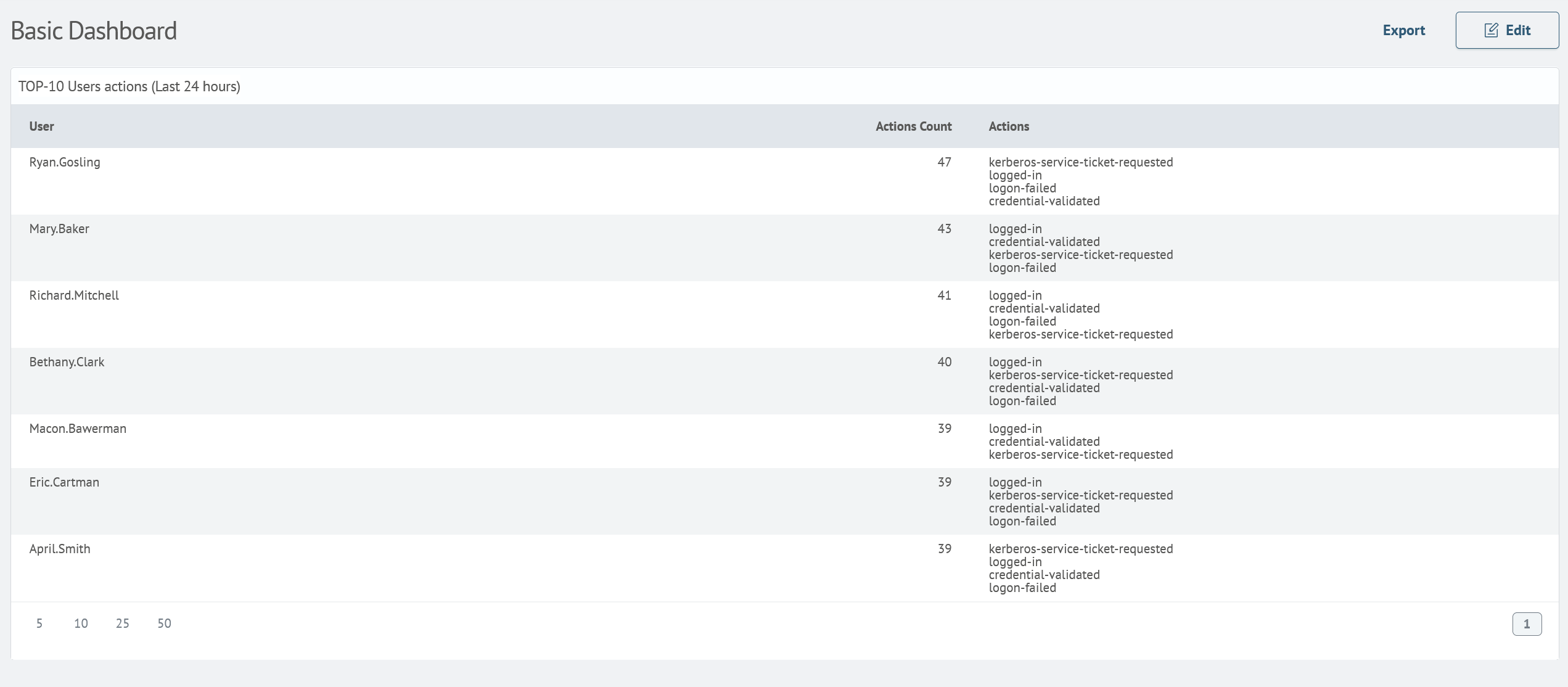Click logged-in in April.Smith row
1568x687 pixels.
[x=1015, y=562]
